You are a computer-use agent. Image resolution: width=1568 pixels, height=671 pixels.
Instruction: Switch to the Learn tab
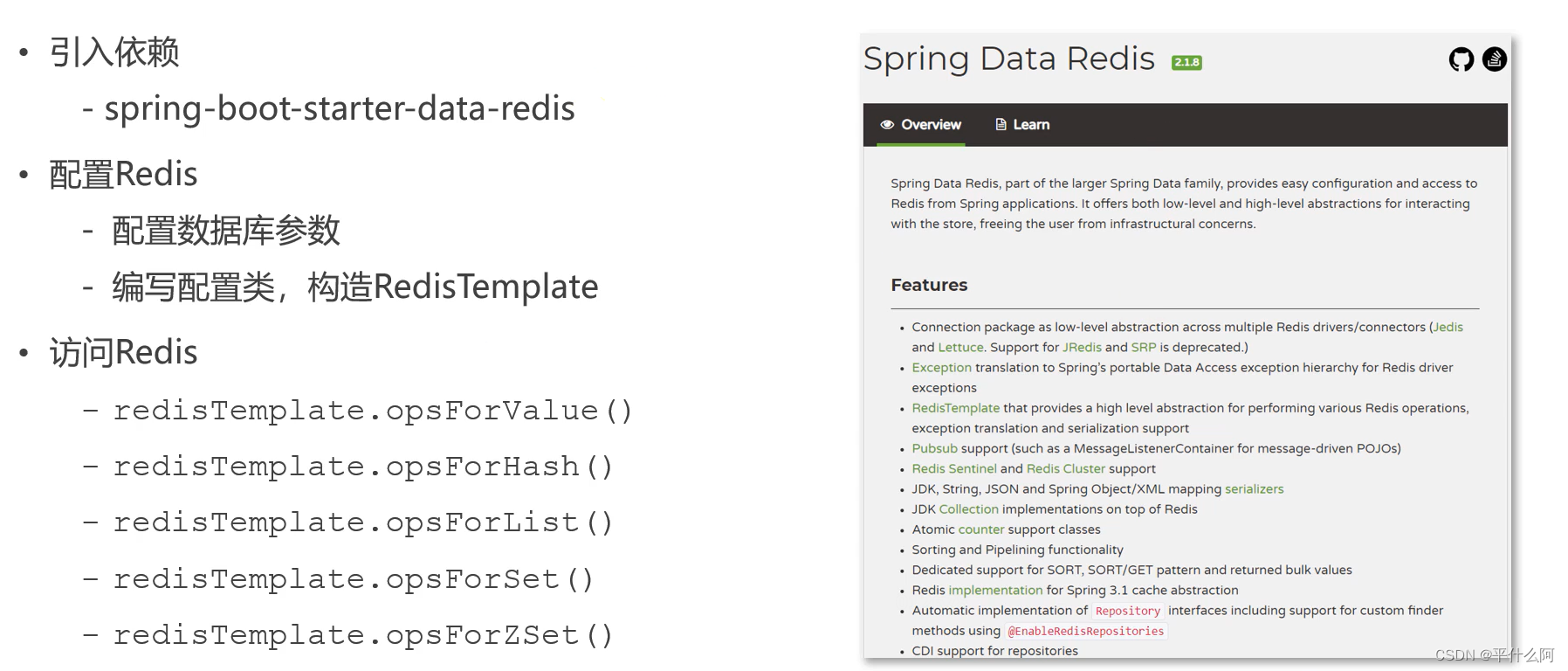click(1022, 125)
